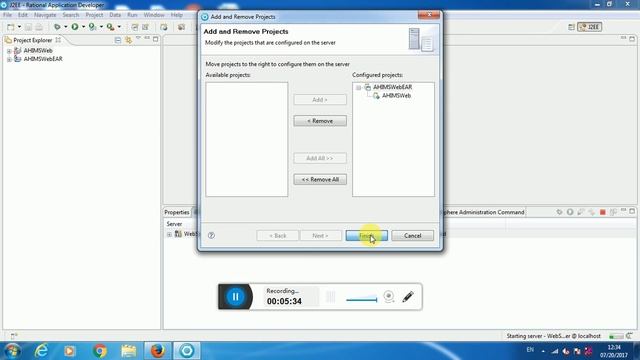This screenshot has height=360, width=640.
Task: Open the Windows Start button
Action: point(12,351)
